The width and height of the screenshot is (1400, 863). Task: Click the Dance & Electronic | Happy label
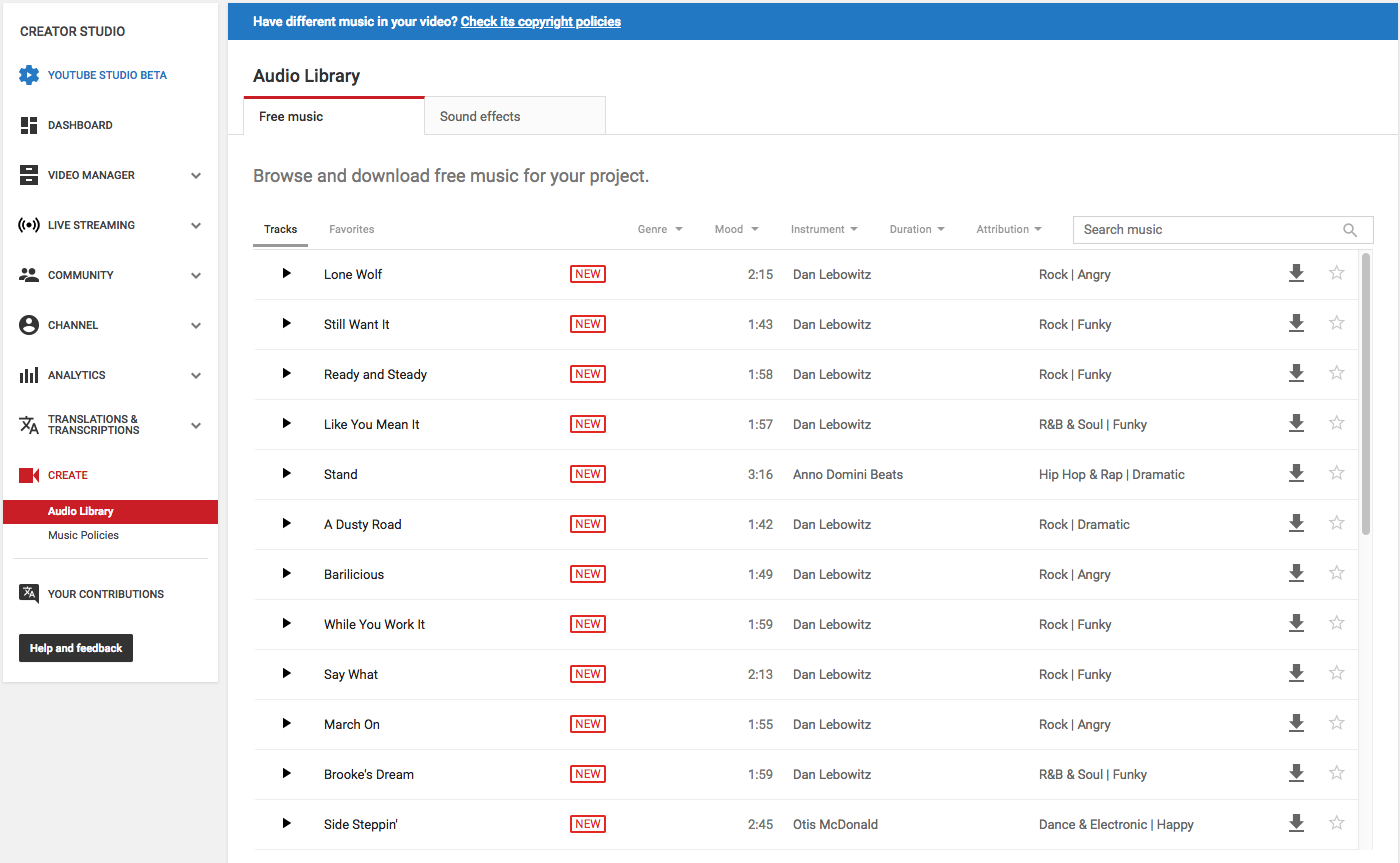(x=1116, y=824)
